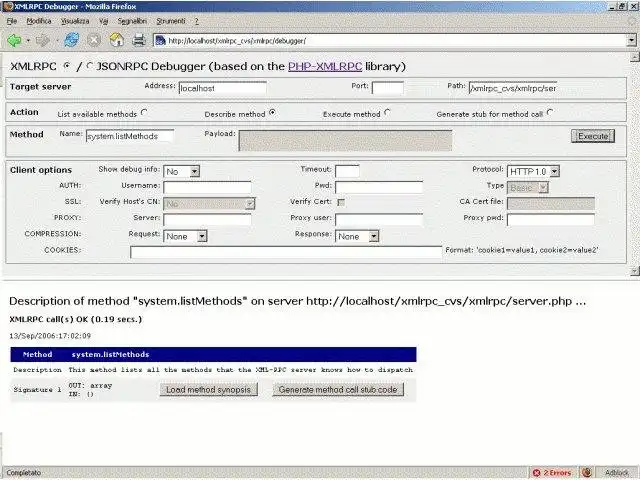Screen dimensions: 640x480
Task: Open the Protocol HTTP 1.0 dropdown
Action: pyautogui.click(x=533, y=171)
